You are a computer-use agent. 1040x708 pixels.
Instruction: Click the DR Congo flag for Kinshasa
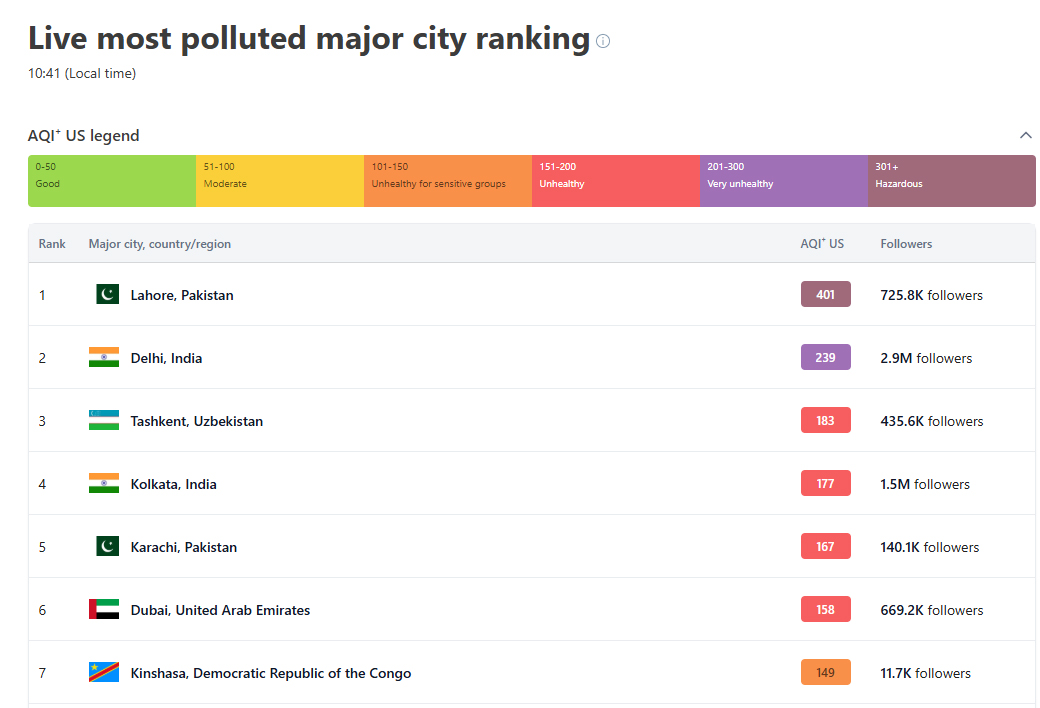coord(104,672)
